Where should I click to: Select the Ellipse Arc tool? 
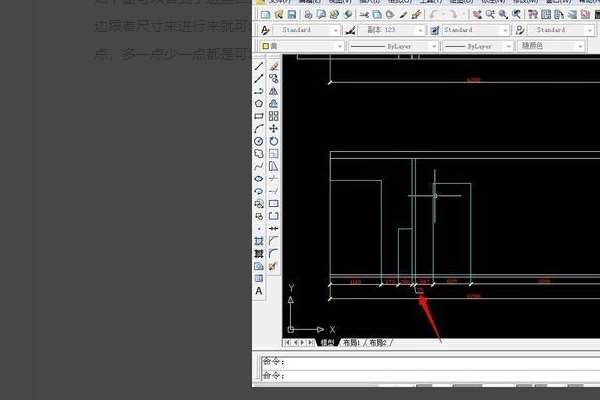[x=259, y=191]
